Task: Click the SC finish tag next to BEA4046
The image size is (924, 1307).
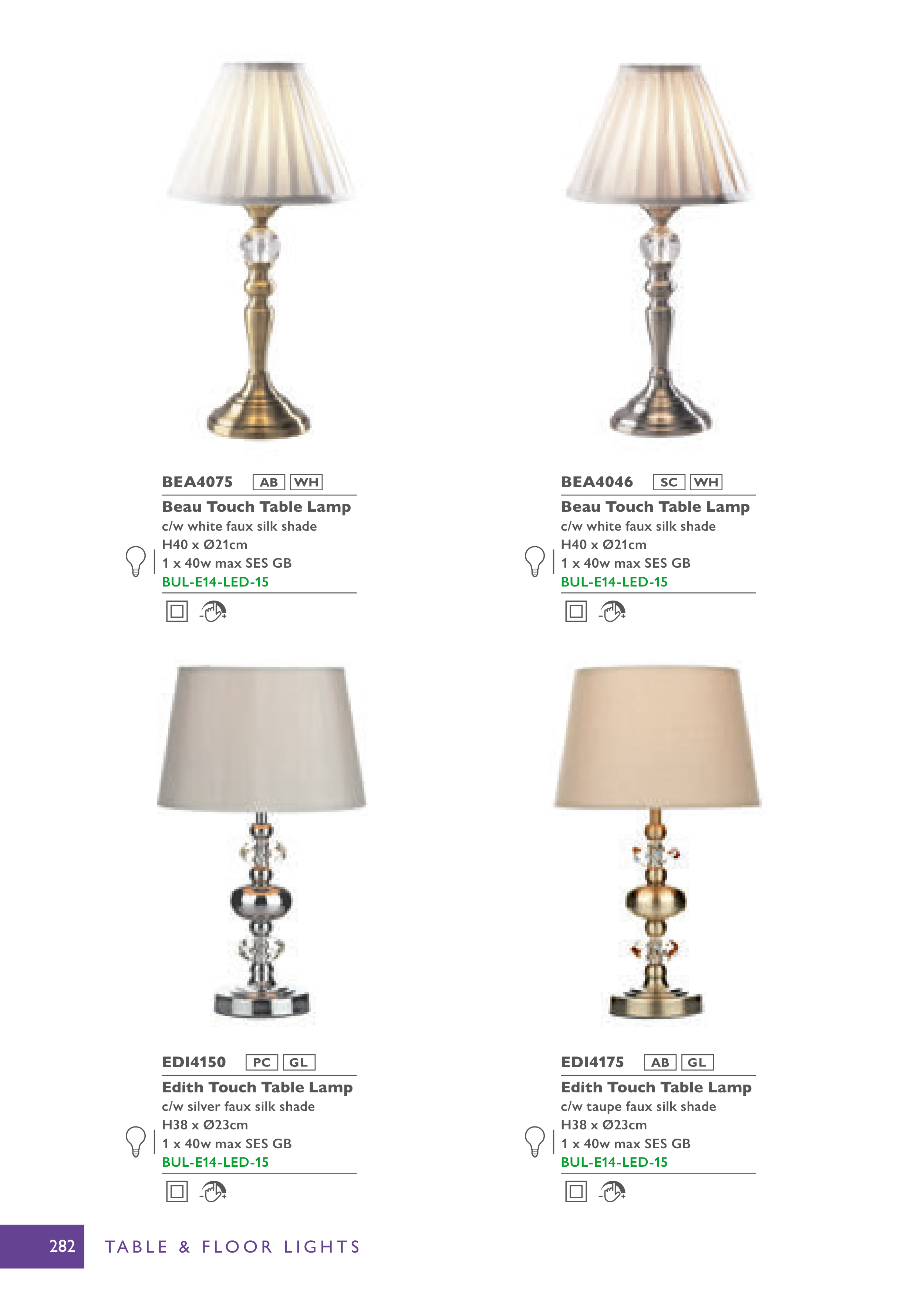Action: [669, 482]
